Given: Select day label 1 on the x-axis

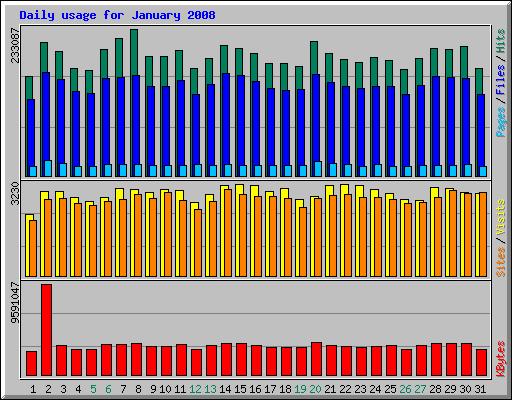Looking at the screenshot, I should (33, 389).
